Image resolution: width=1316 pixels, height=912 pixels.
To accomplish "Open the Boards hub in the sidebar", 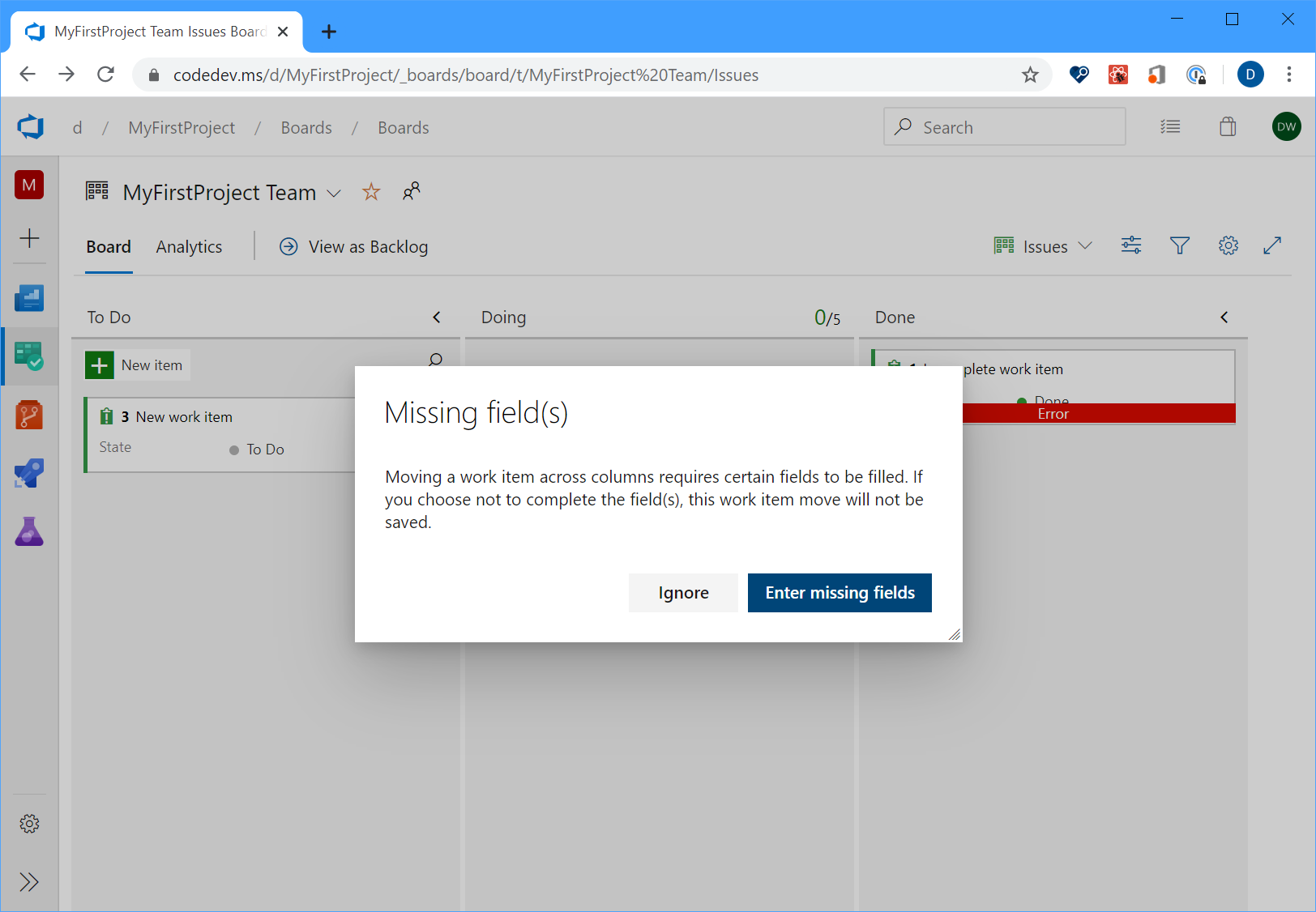I will 29,356.
